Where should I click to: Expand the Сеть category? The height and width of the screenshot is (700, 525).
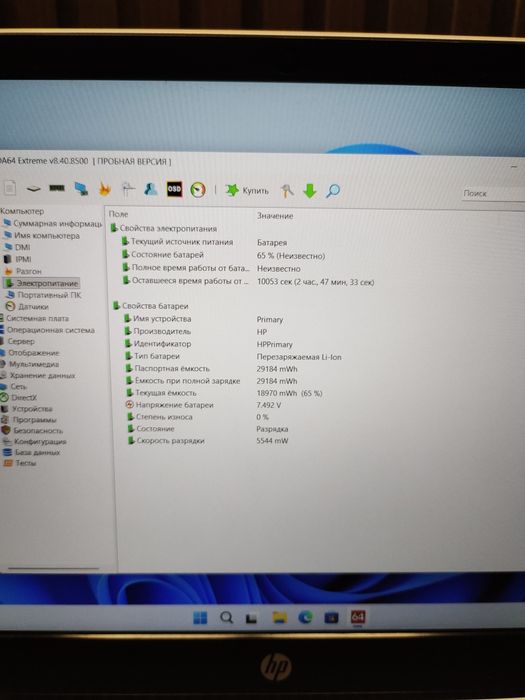pyautogui.click(x=13, y=386)
